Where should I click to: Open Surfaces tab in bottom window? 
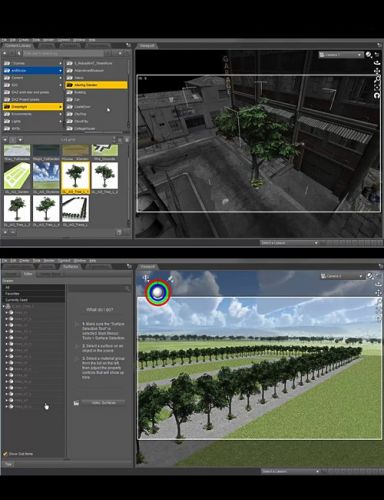70,267
